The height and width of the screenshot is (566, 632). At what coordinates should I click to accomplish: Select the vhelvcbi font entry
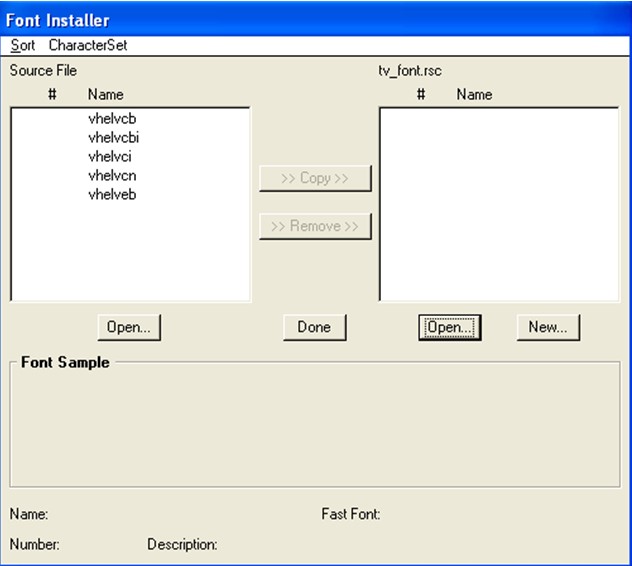(113, 138)
